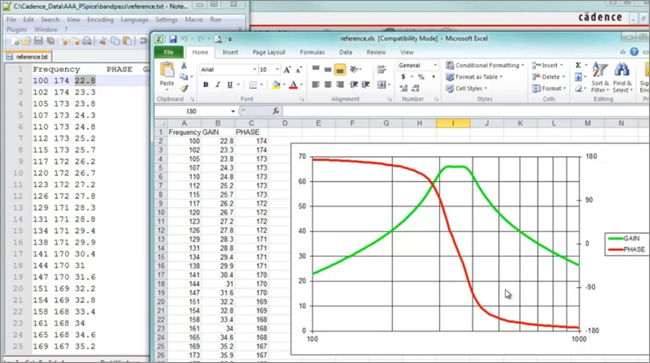The height and width of the screenshot is (363, 650).
Task: Click the Cell Styles button
Action: [x=467, y=88]
